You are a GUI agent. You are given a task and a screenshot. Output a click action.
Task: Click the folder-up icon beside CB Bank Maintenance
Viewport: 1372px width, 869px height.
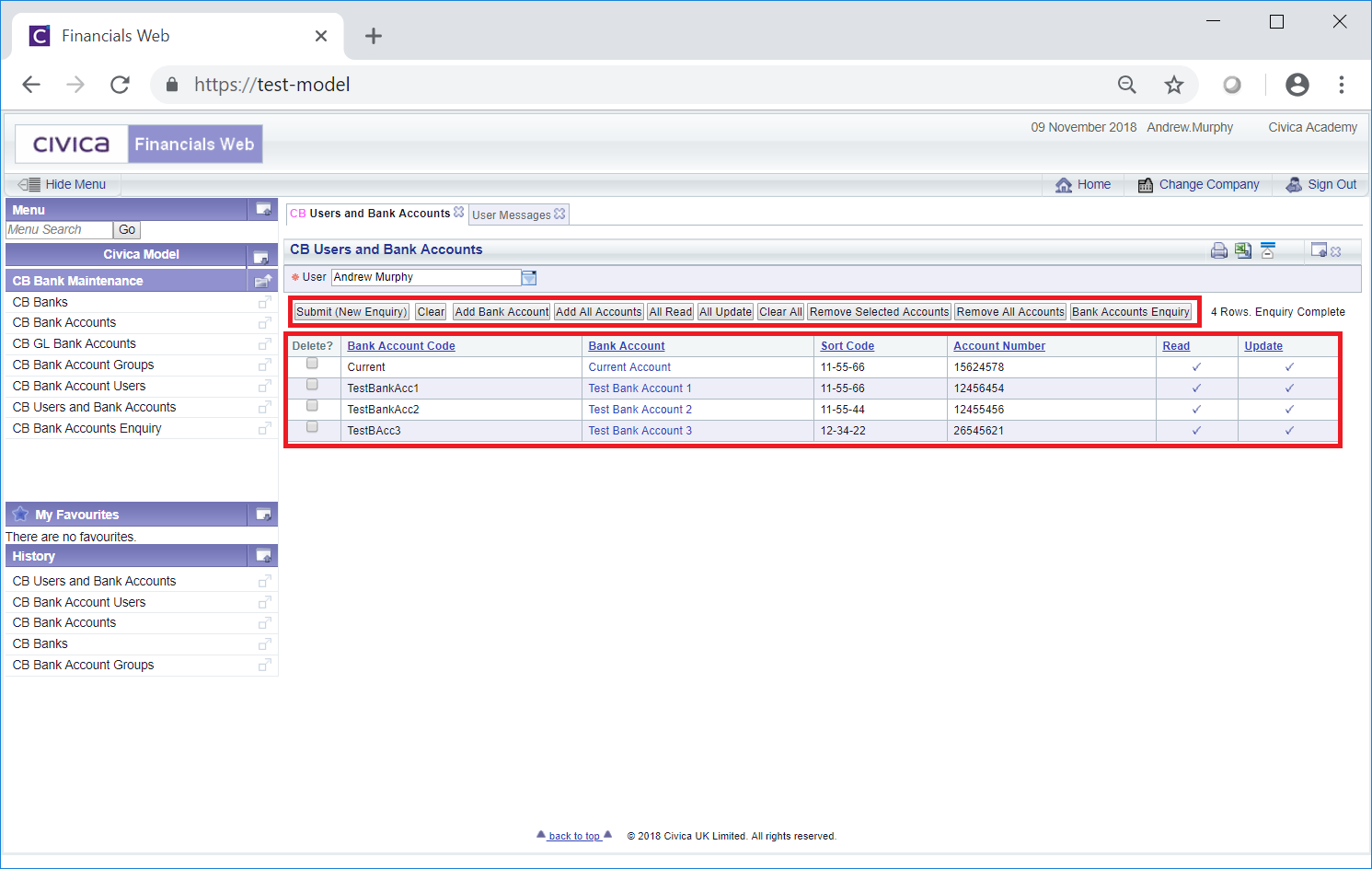point(263,281)
